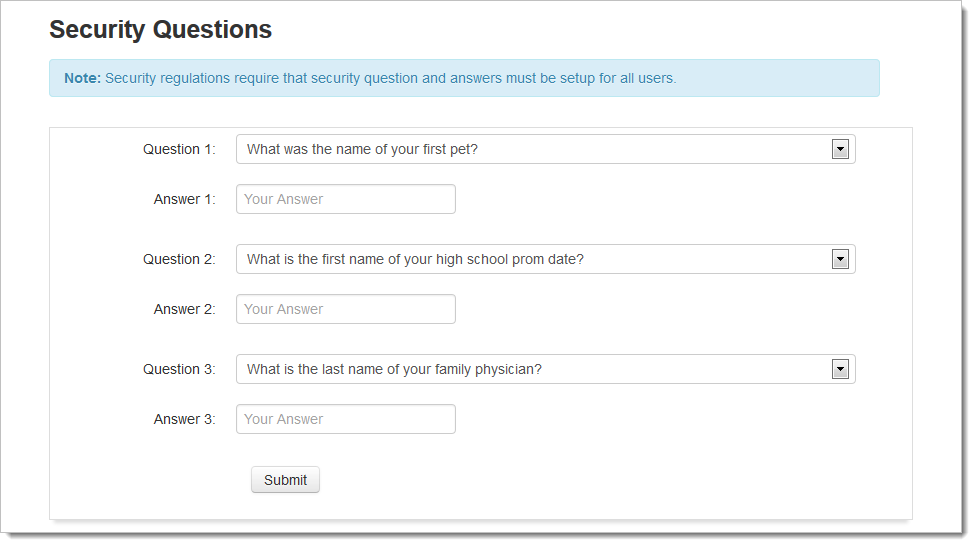The height and width of the screenshot is (545, 974).
Task: Click the 'Security Questions' page heading
Action: click(160, 30)
